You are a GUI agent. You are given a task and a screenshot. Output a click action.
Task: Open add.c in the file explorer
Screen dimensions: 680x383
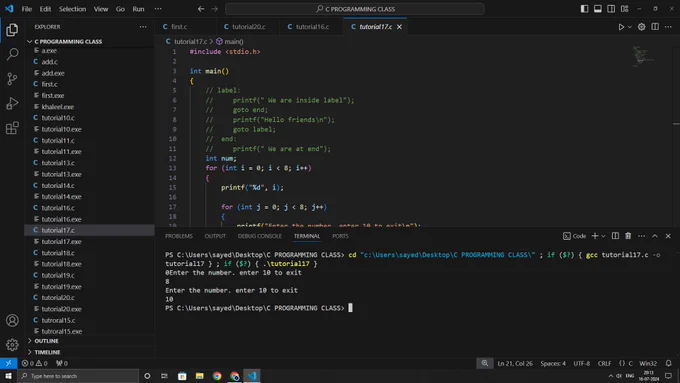(49, 62)
